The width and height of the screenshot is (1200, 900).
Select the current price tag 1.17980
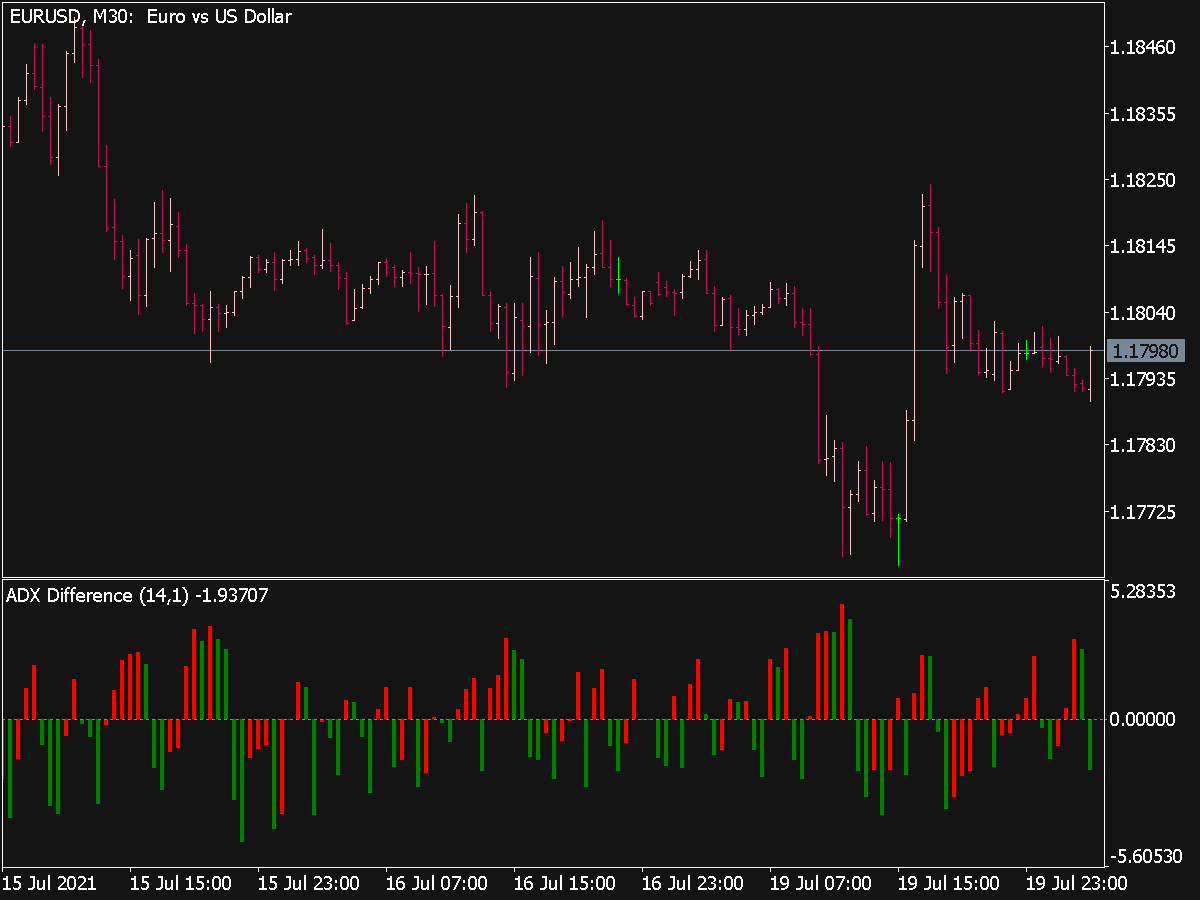(1146, 351)
